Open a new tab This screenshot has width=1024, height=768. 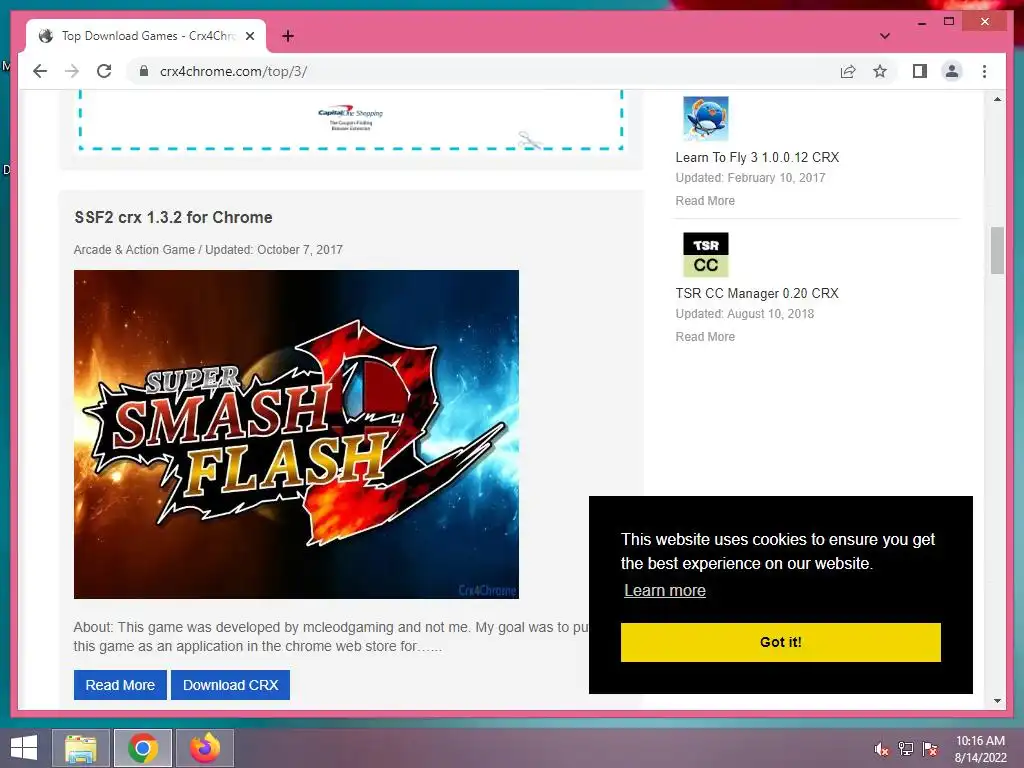click(287, 36)
